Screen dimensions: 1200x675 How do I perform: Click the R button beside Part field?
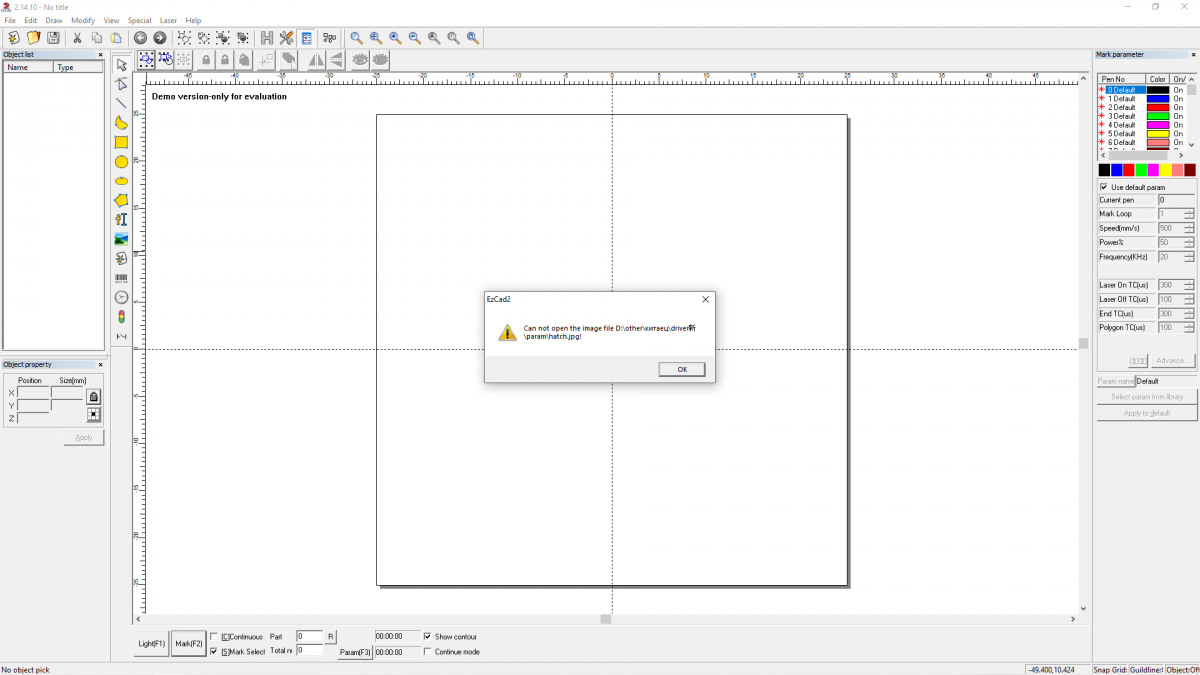pos(331,636)
